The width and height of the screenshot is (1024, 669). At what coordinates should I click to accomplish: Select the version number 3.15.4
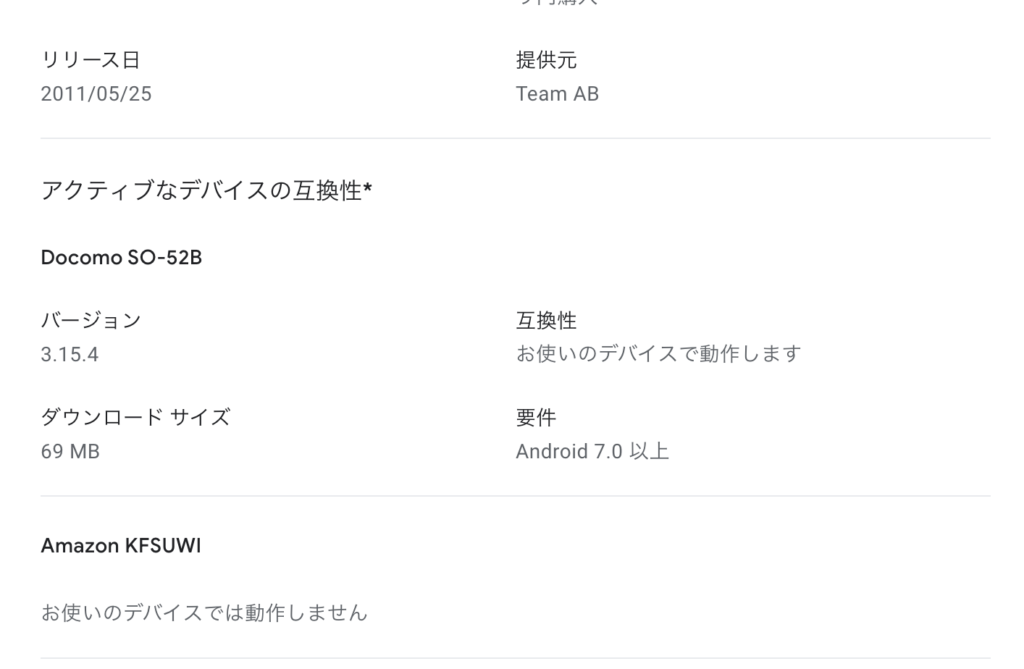(x=69, y=355)
